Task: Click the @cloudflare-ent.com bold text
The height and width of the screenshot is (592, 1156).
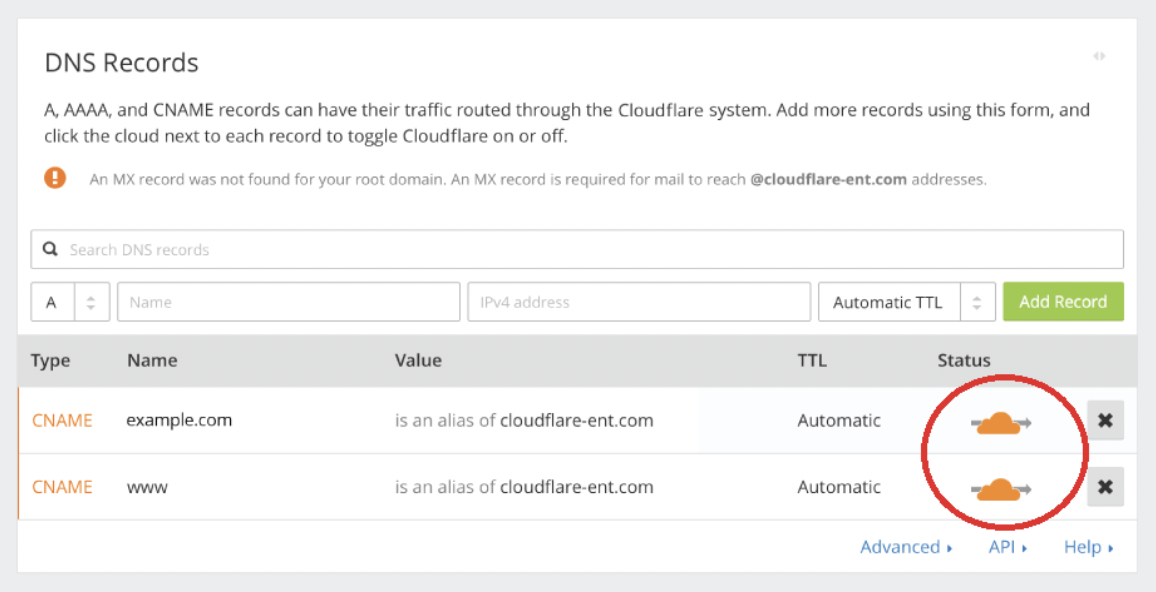Action: coord(829,179)
